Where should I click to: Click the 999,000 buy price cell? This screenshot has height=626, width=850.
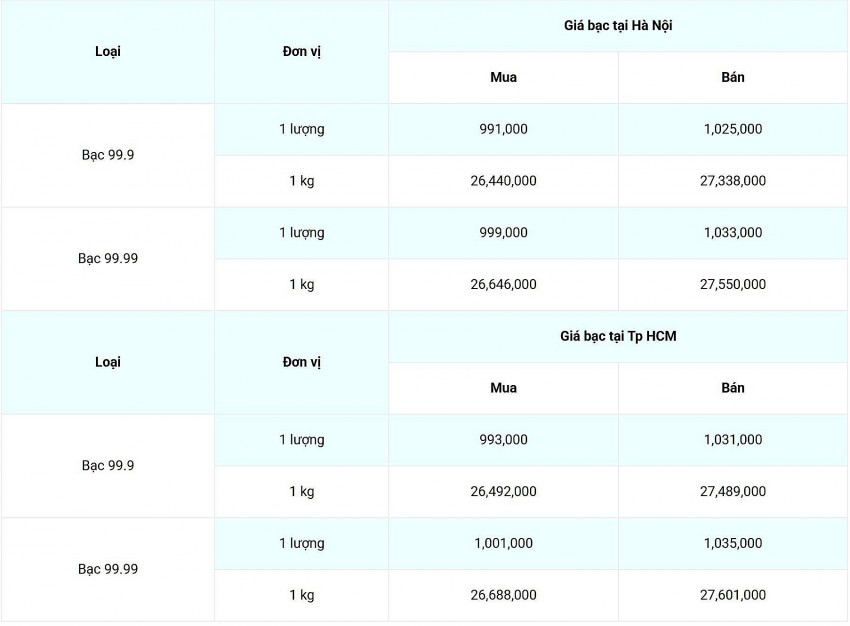pos(503,233)
